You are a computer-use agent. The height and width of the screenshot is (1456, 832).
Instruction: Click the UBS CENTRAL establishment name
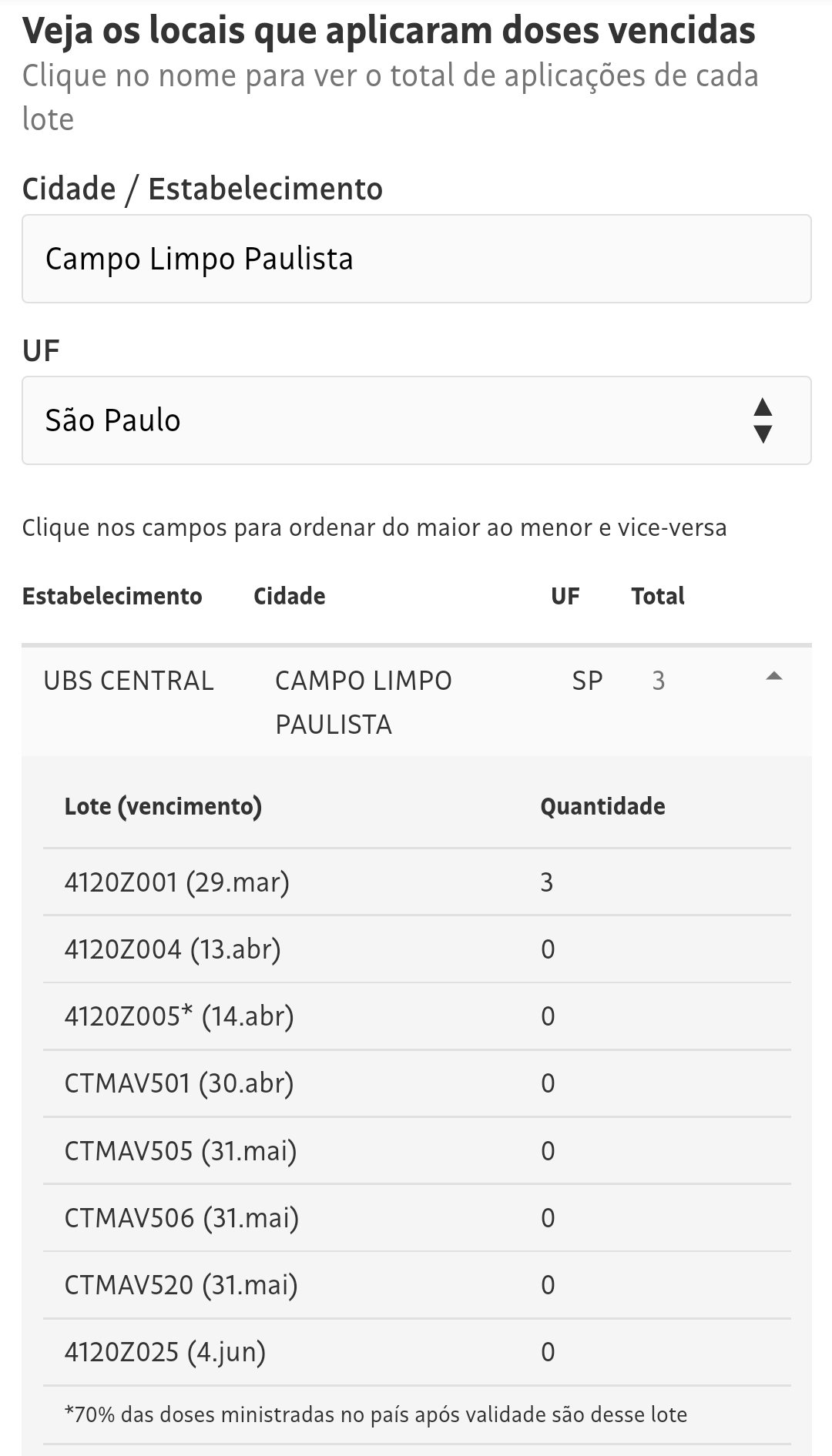pos(129,681)
